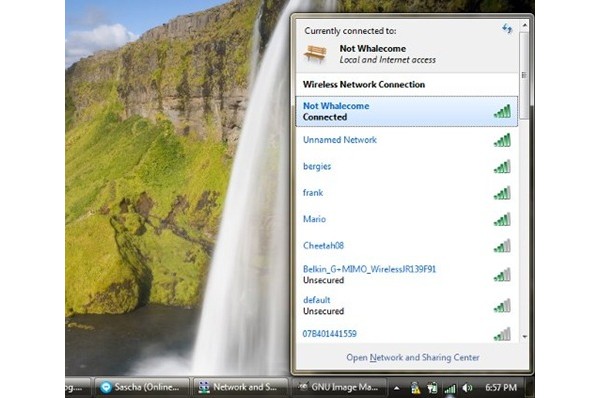This screenshot has height=398, width=600.
Task: Open Network and Sharing taskbar button
Action: [x=240, y=387]
